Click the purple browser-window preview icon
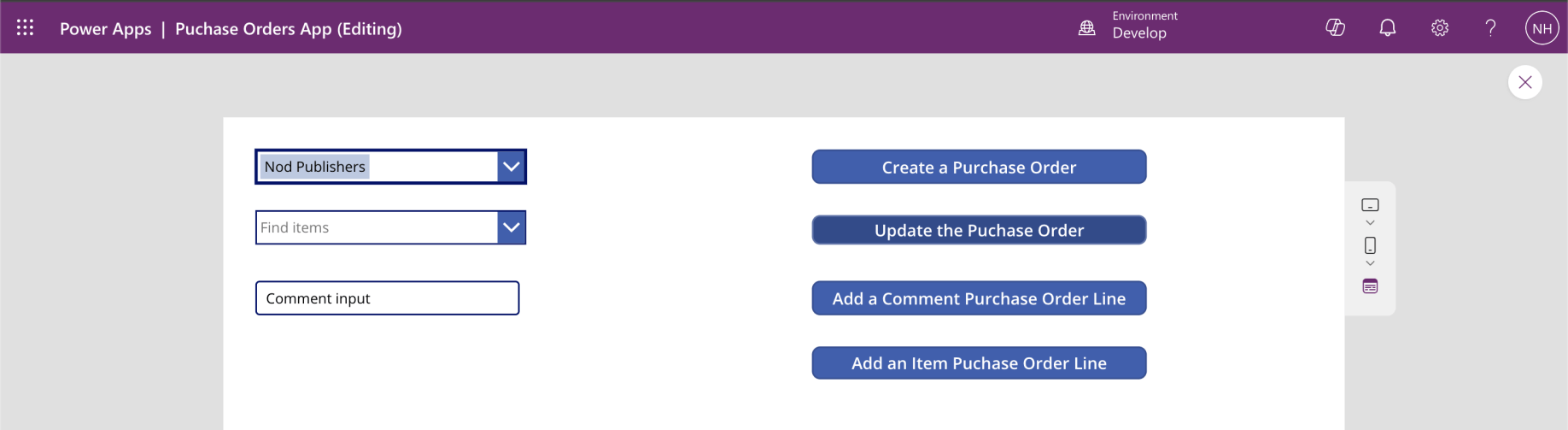Image resolution: width=1568 pixels, height=430 pixels. pos(1370,286)
